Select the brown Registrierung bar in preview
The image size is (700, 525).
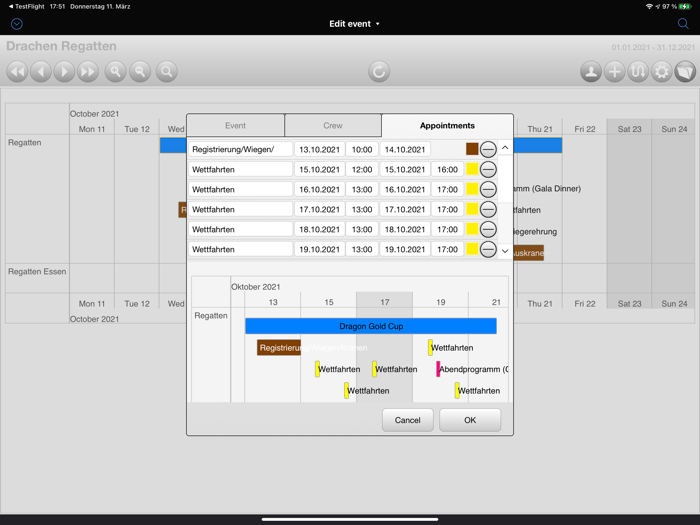click(279, 348)
